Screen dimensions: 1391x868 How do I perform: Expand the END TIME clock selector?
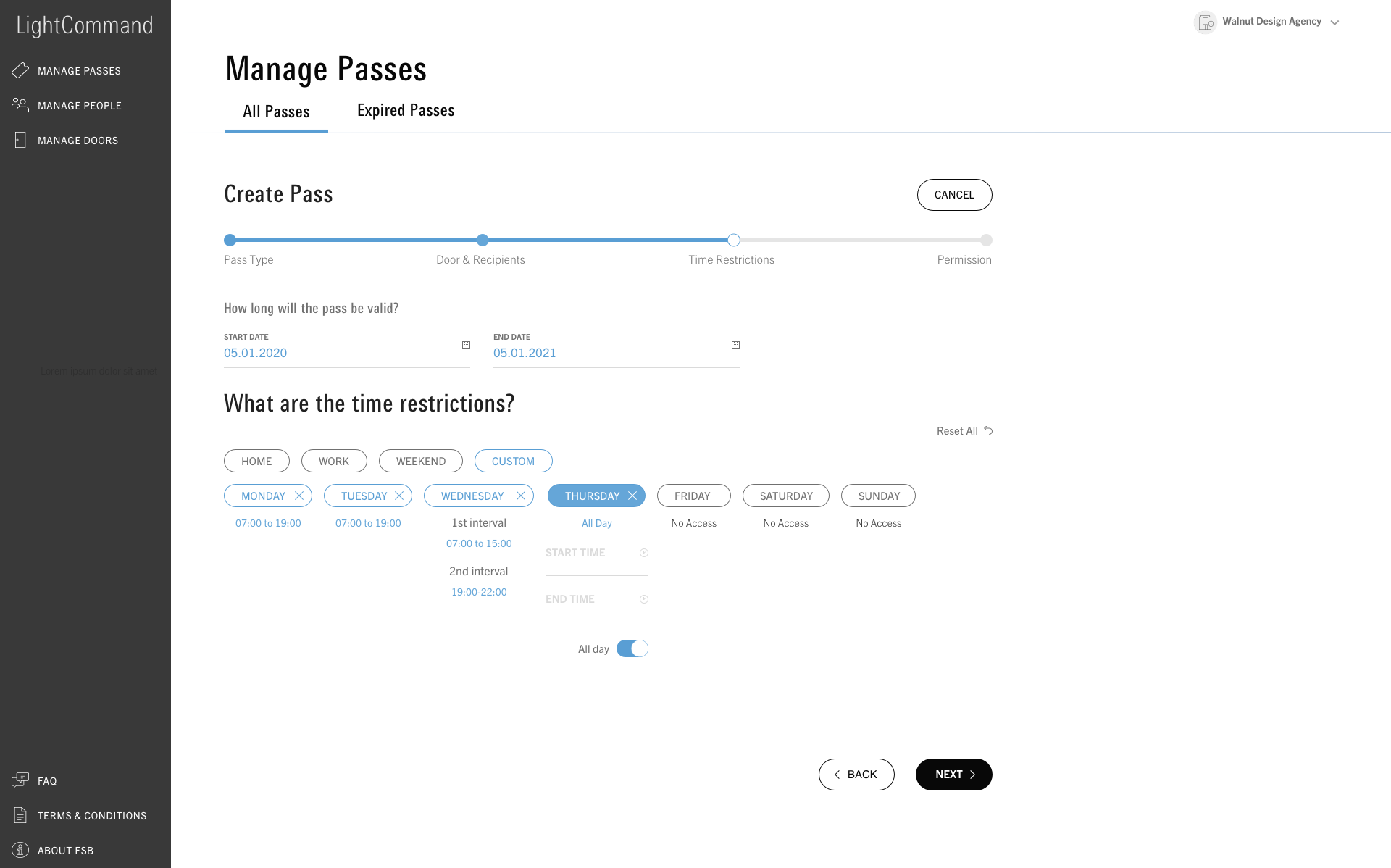[x=643, y=599]
